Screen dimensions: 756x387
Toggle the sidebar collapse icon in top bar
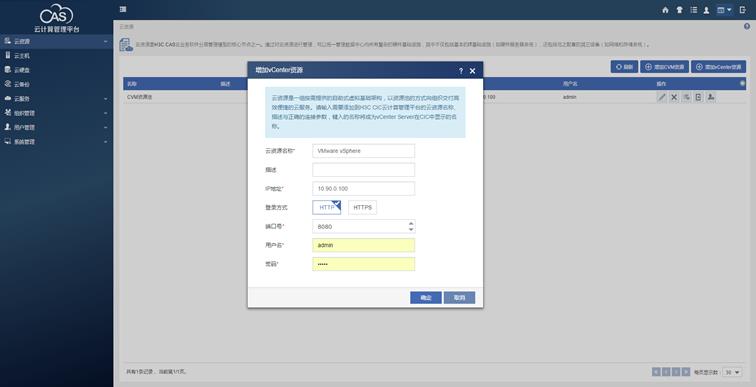[x=123, y=9]
